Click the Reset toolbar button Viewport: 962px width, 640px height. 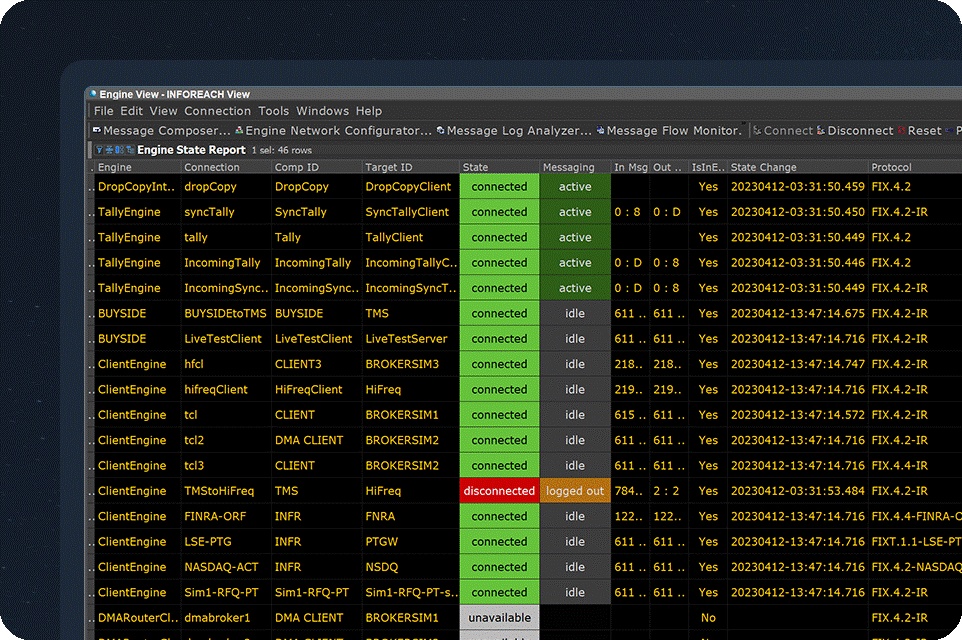click(919, 131)
